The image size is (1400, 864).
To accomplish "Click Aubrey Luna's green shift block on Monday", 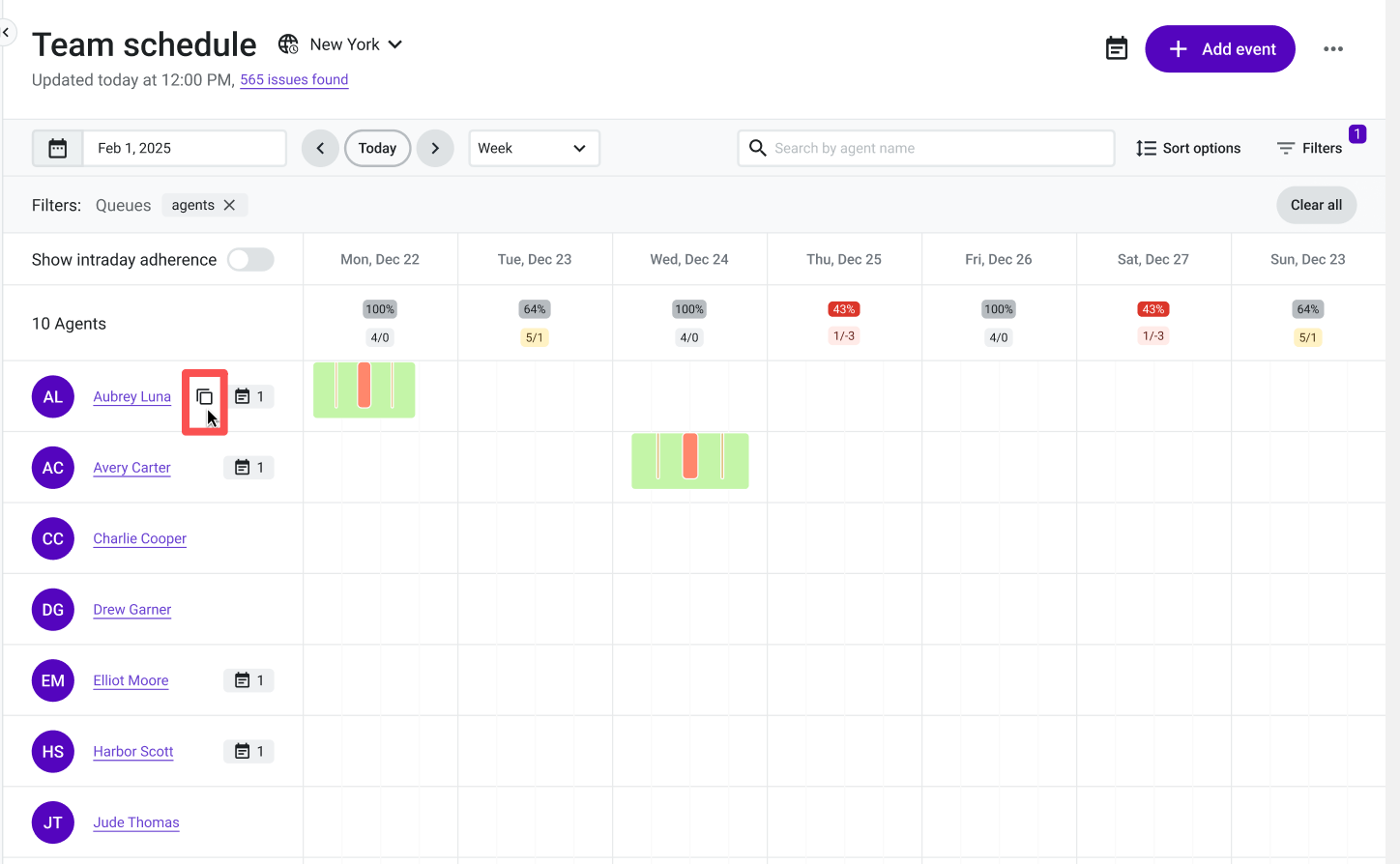I will (365, 390).
